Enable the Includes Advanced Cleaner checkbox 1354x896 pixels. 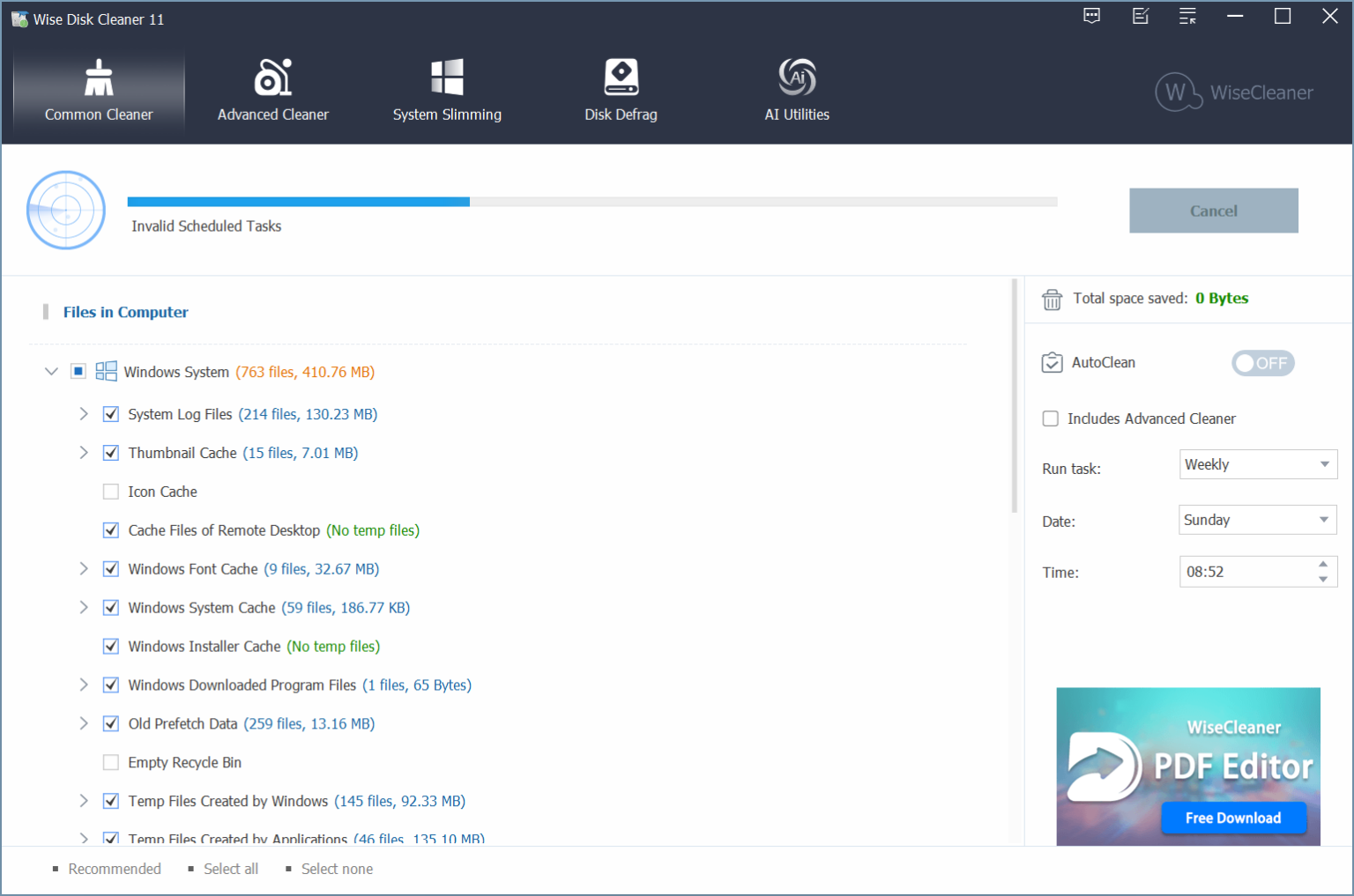(1050, 418)
